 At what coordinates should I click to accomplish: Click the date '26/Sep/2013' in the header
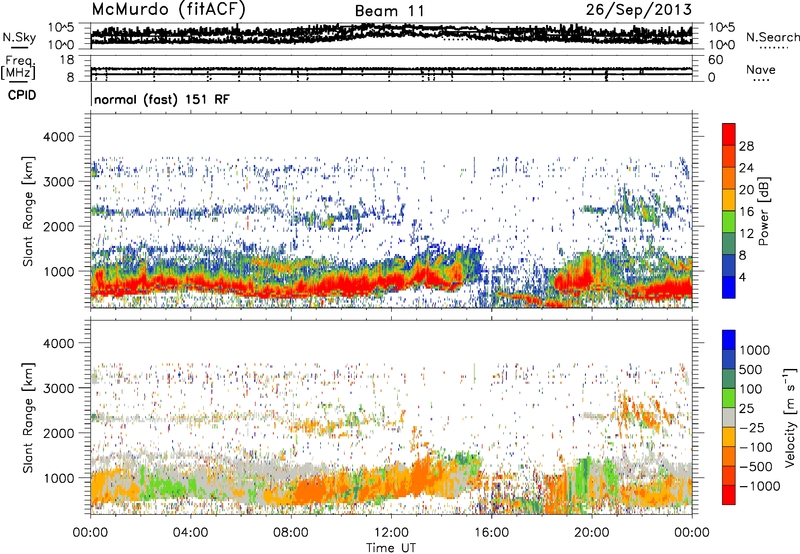638,9
